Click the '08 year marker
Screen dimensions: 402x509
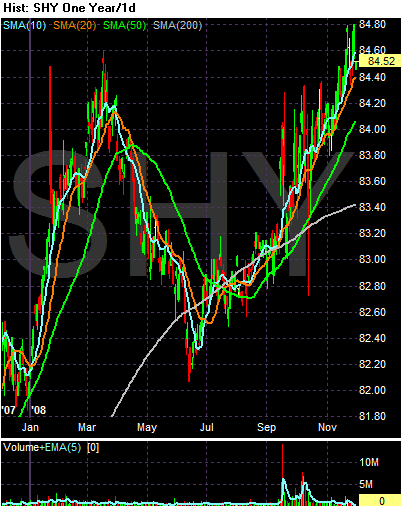39,410
